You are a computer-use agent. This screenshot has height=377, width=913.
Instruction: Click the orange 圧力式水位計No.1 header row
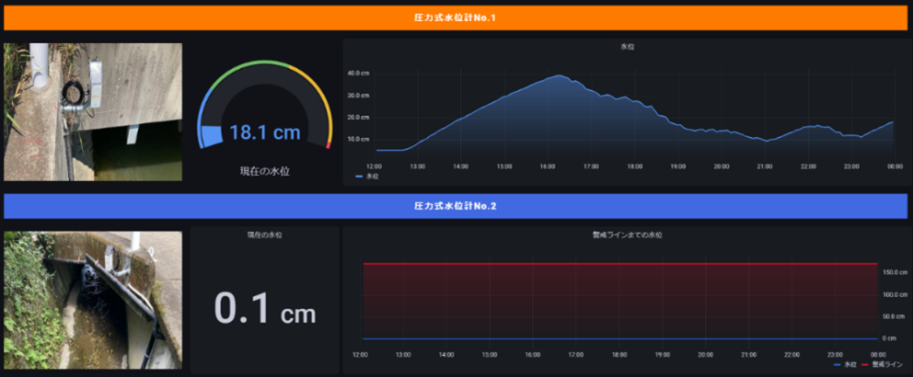[x=455, y=18]
